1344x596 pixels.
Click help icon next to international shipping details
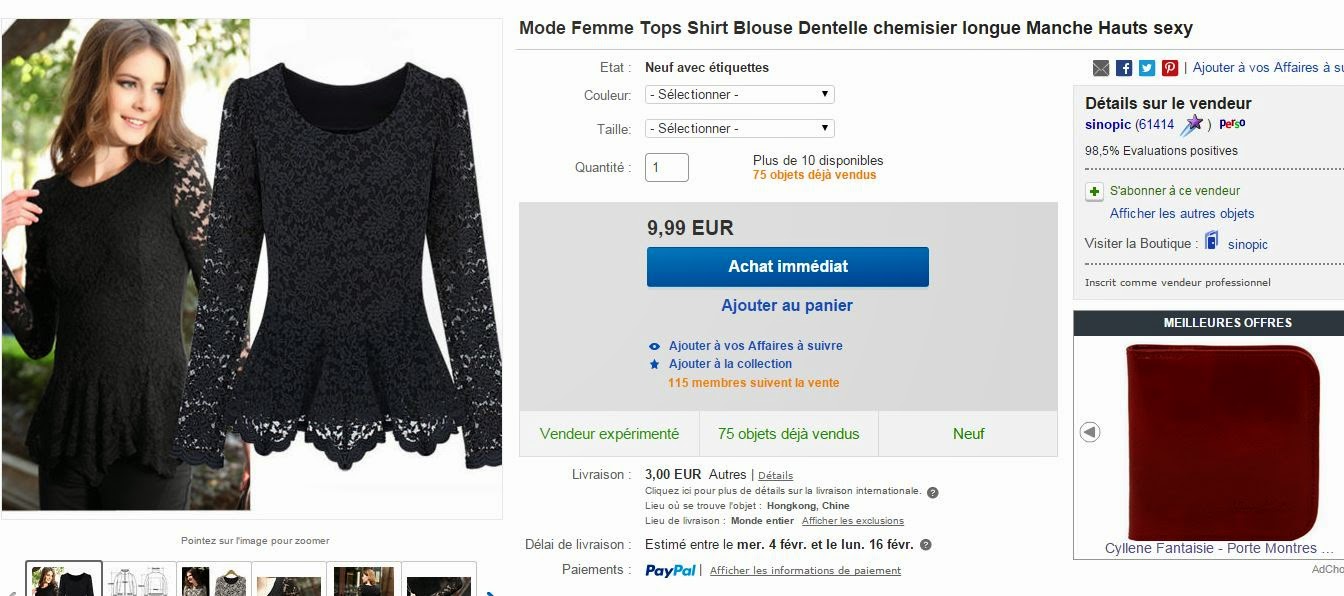point(932,492)
